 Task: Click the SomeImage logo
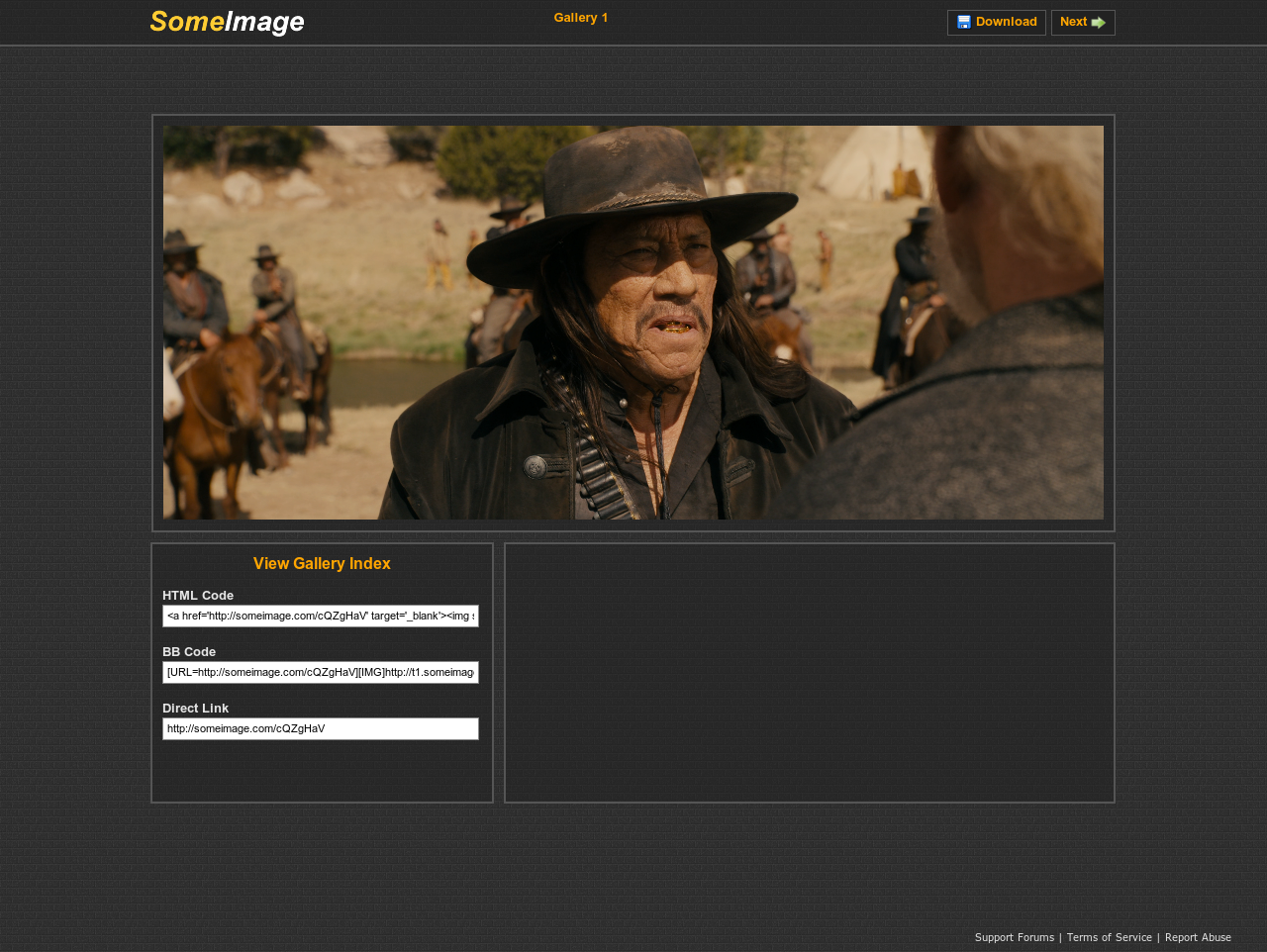[x=227, y=23]
